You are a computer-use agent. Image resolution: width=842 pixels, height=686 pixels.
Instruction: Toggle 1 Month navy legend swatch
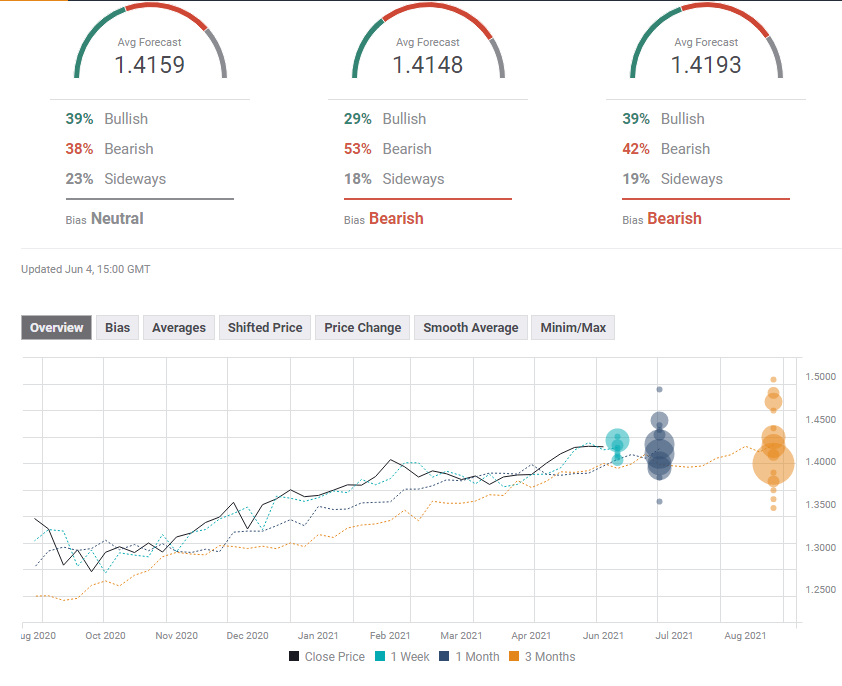(444, 656)
